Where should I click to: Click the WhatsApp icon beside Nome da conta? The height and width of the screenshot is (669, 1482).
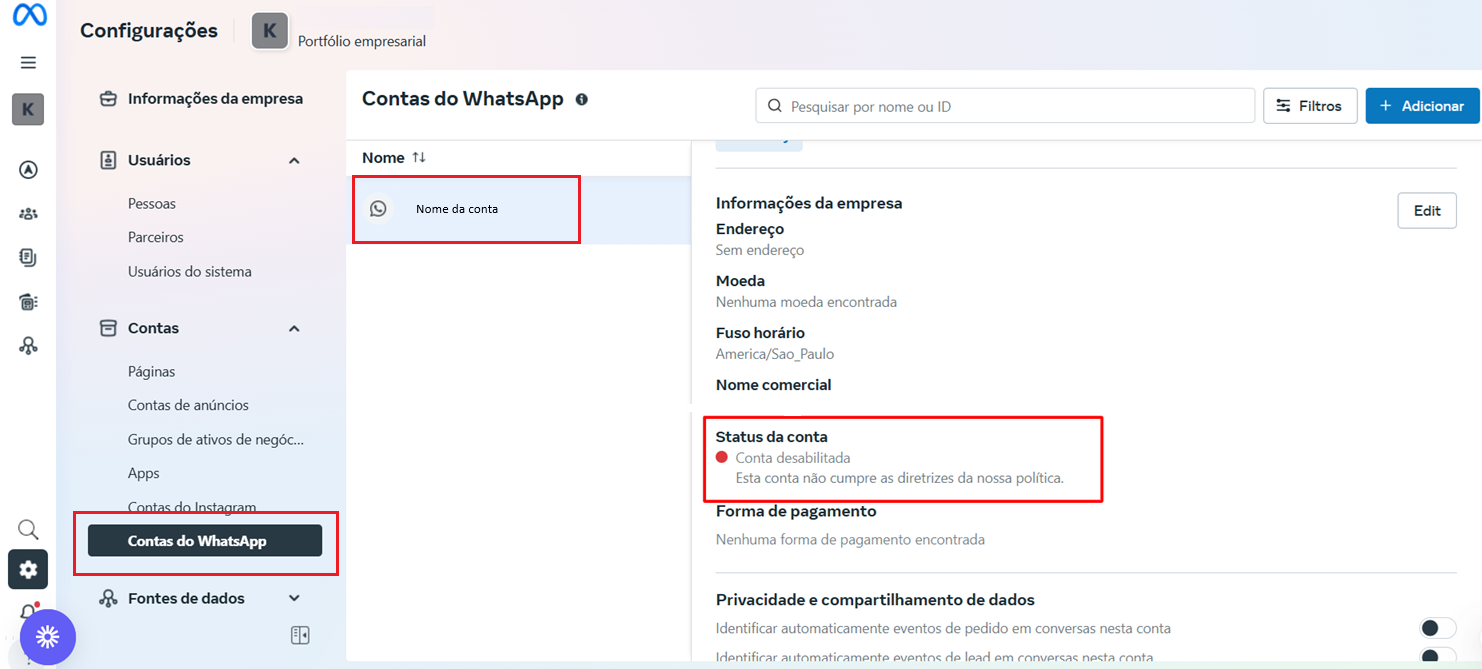click(378, 209)
